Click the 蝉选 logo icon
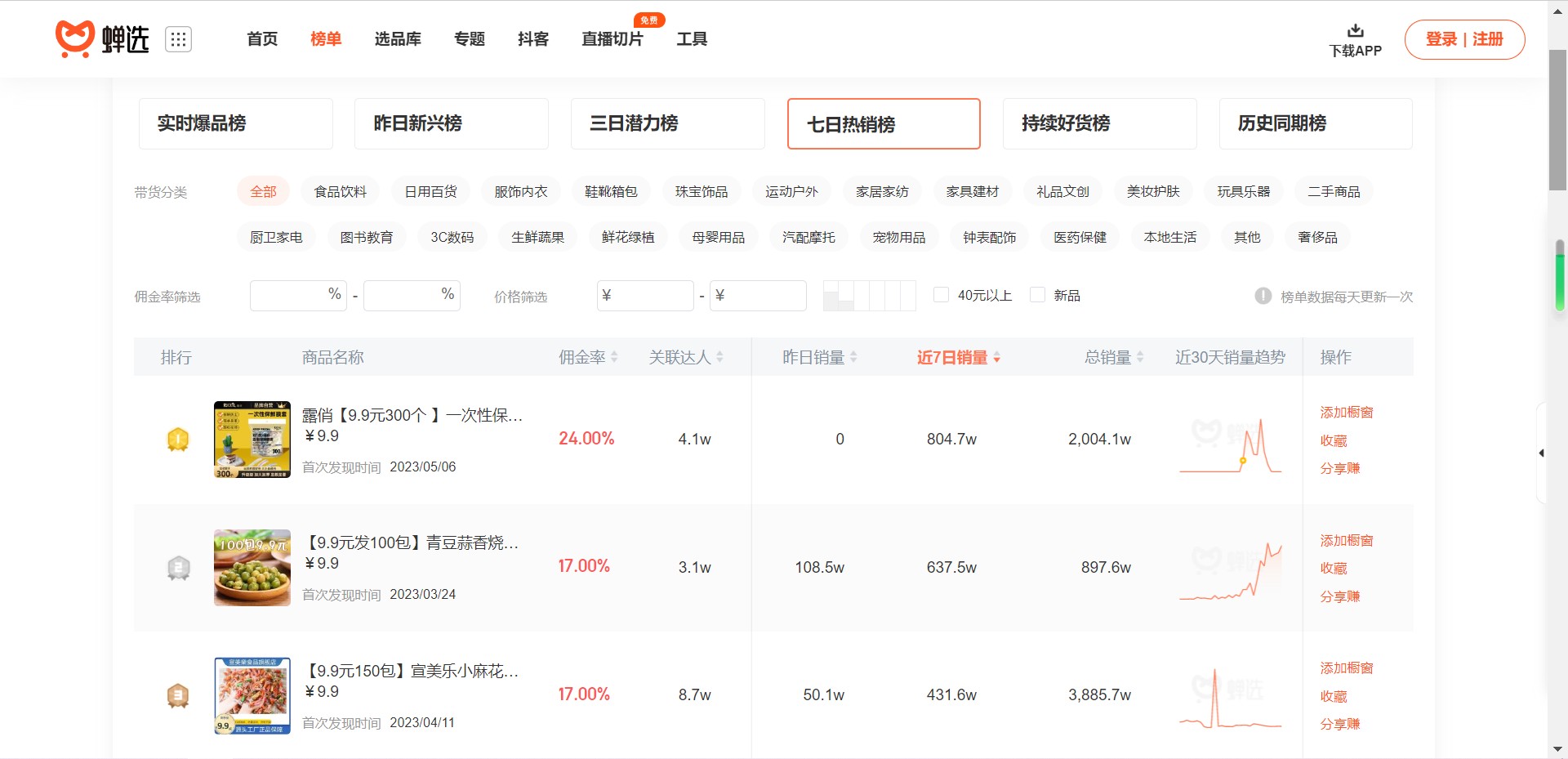1568x759 pixels. pyautogui.click(x=75, y=38)
